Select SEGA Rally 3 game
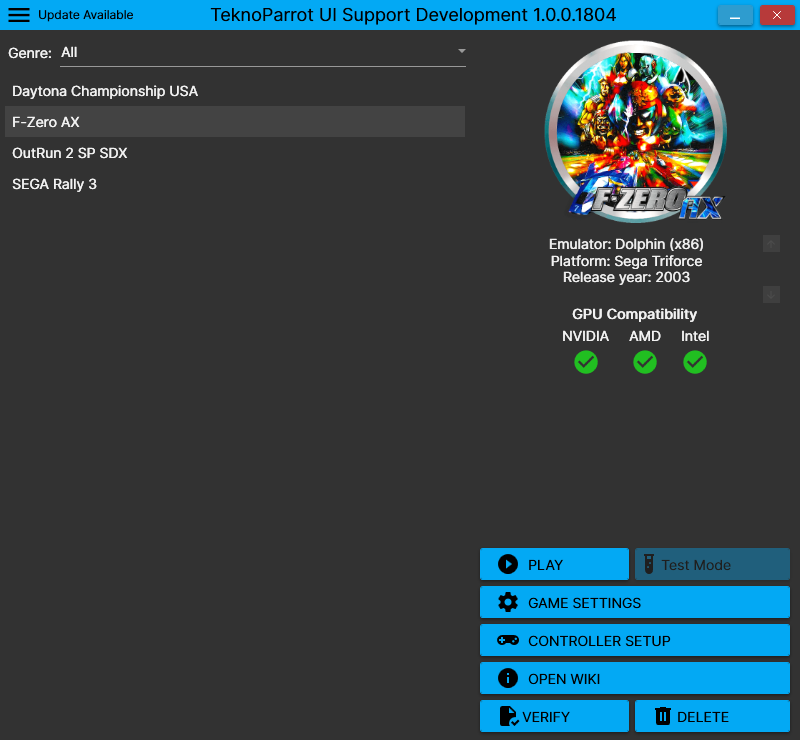Image resolution: width=800 pixels, height=740 pixels. [235, 184]
